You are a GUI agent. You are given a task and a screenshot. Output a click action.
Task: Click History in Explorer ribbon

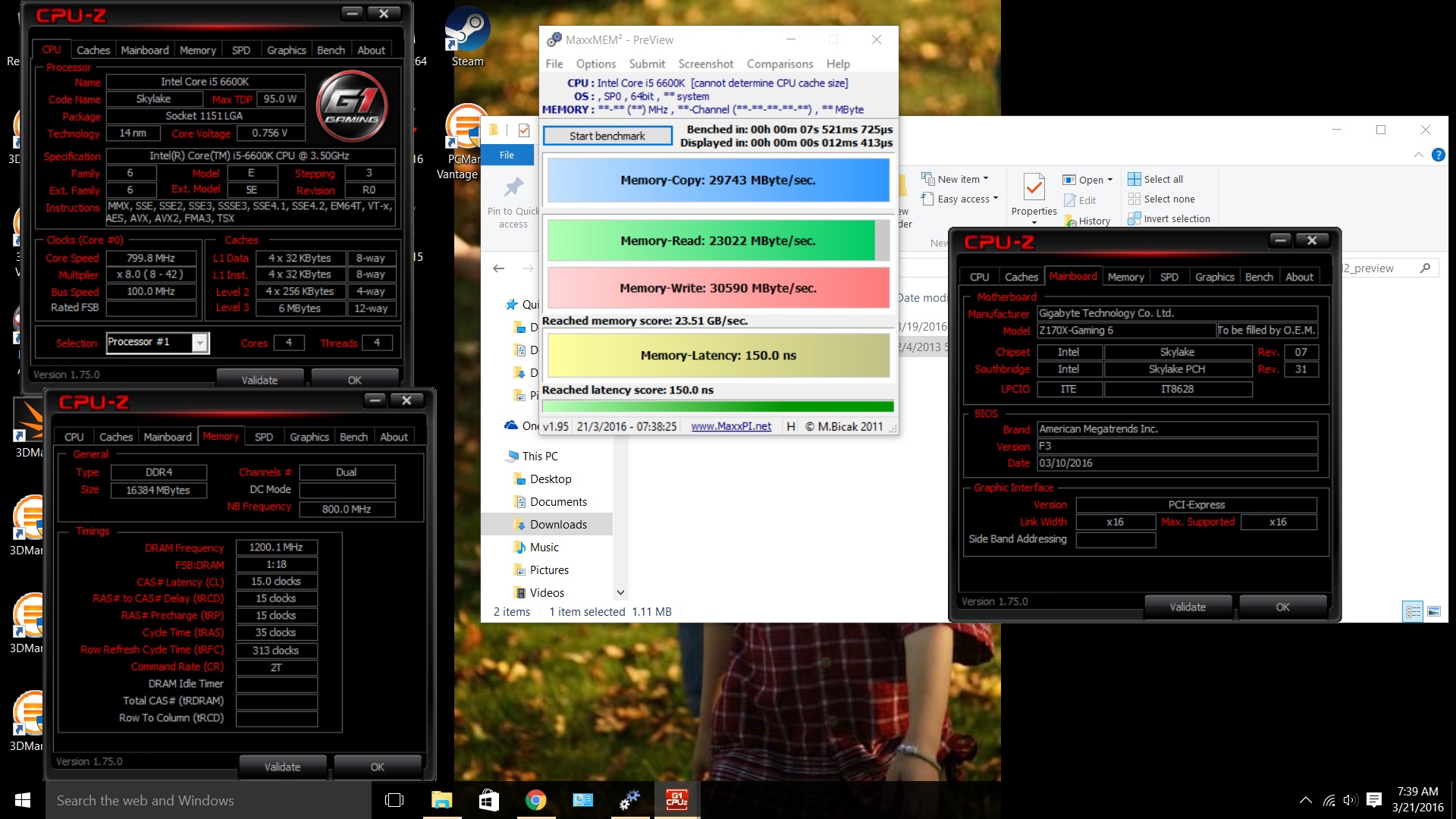coord(1087,221)
